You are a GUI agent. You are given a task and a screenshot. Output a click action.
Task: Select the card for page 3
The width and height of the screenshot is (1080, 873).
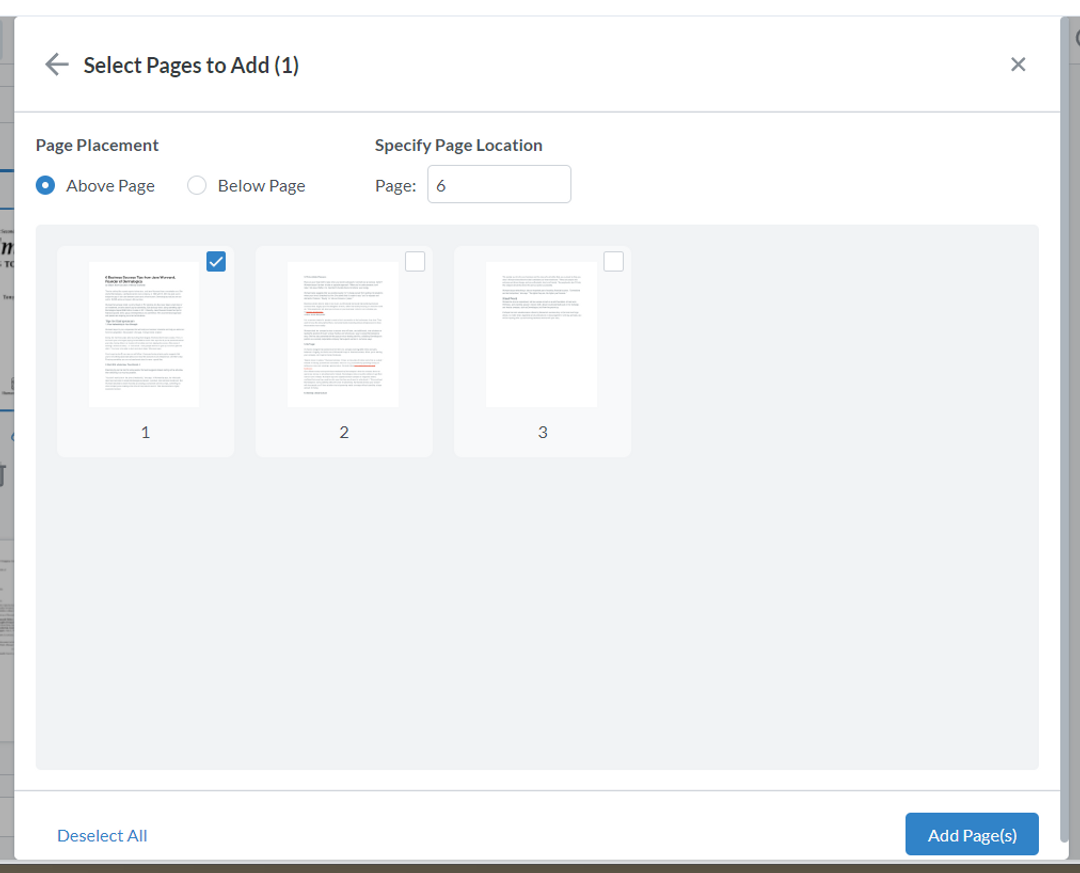point(541,351)
